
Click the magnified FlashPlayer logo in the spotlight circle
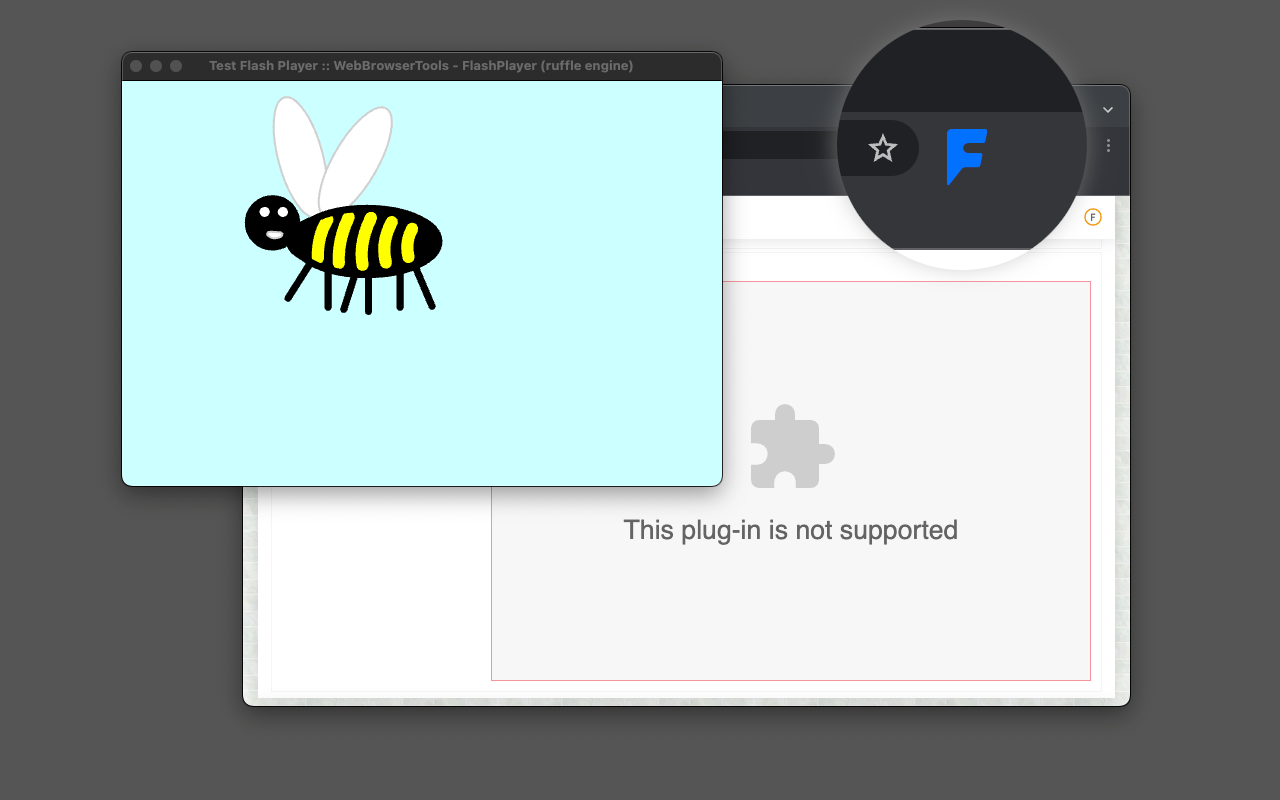click(965, 155)
